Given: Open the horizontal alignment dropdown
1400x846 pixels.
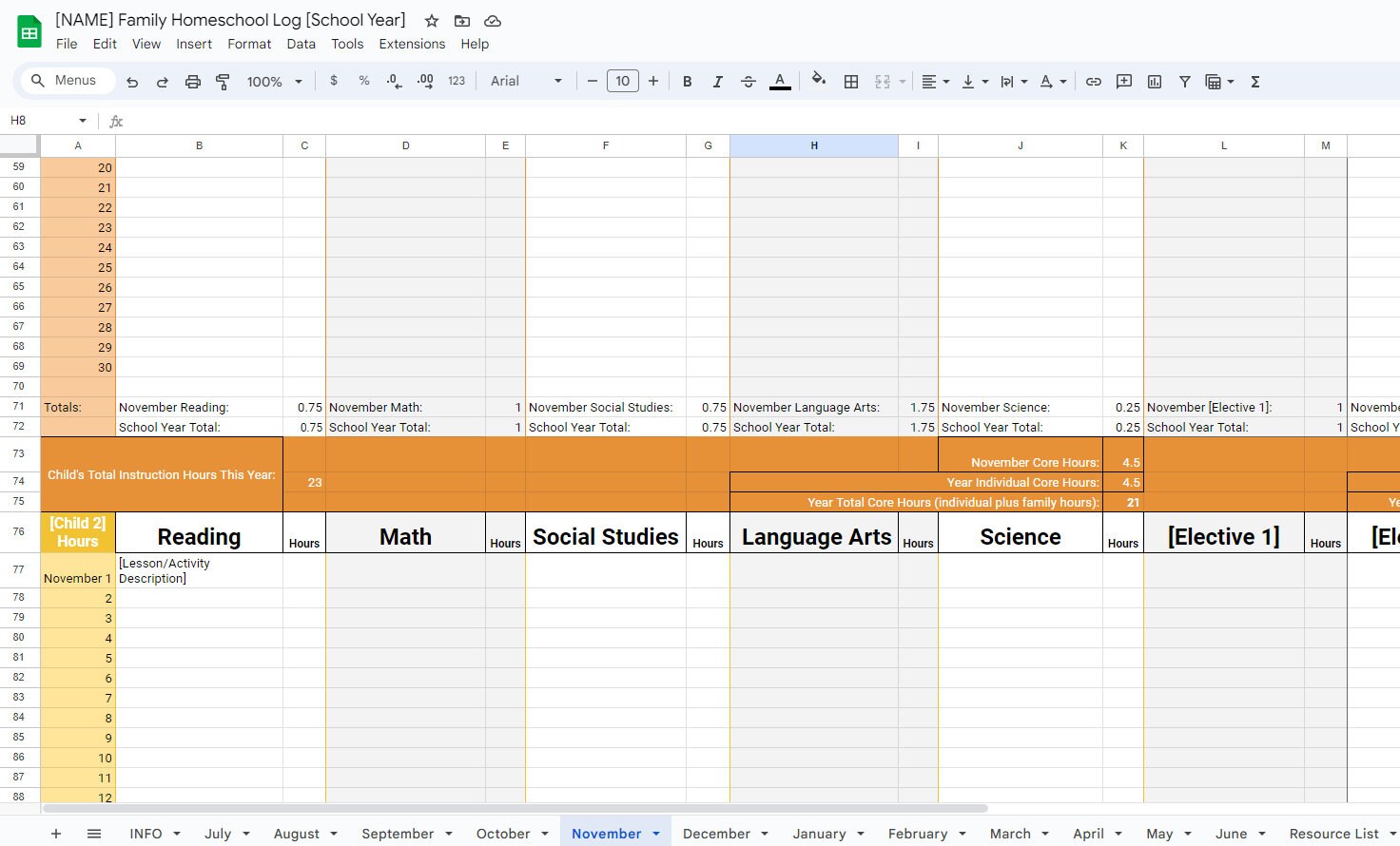Looking at the screenshot, I should [x=935, y=81].
